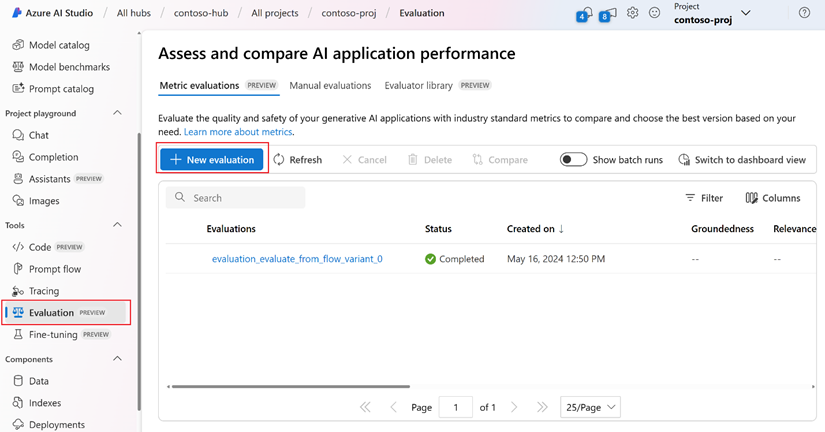Screen dimensions: 825x432
Task: Switch to Manual evaluations tab
Action: tap(330, 85)
